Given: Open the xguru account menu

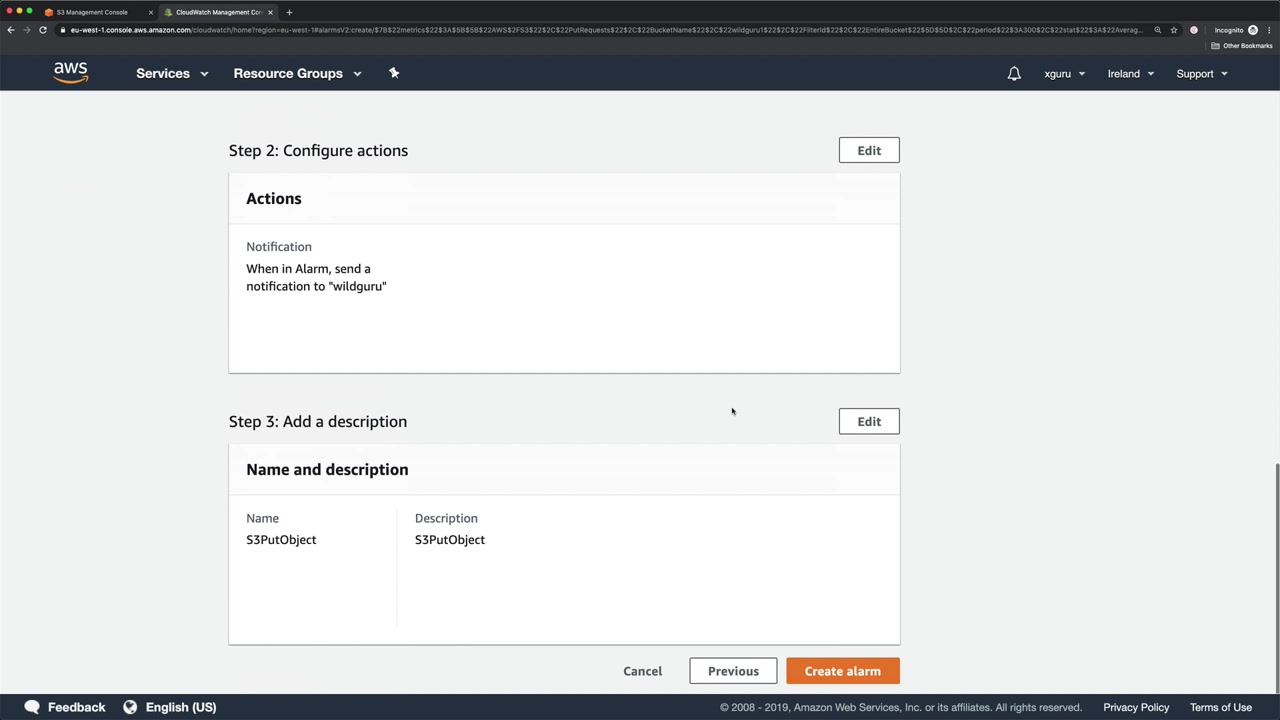Looking at the screenshot, I should (x=1064, y=74).
